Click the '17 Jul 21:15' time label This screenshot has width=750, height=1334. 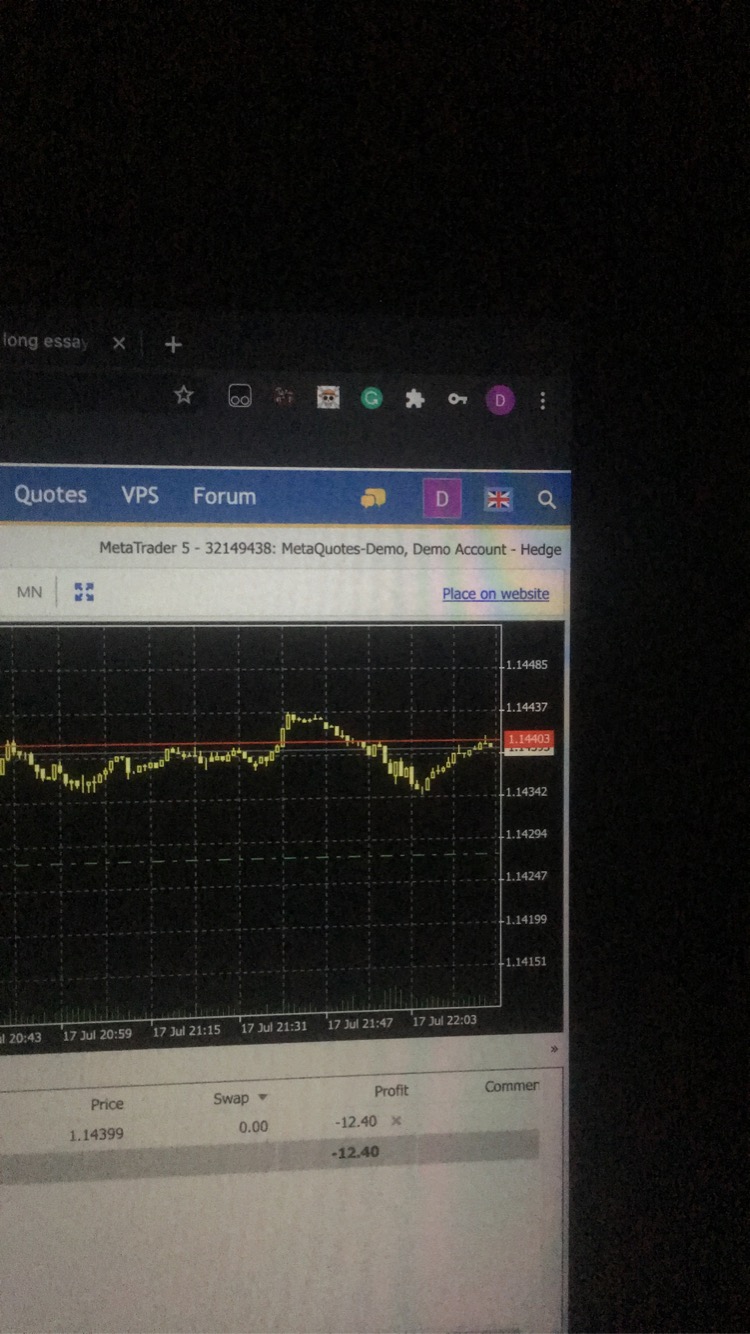pyautogui.click(x=186, y=1030)
